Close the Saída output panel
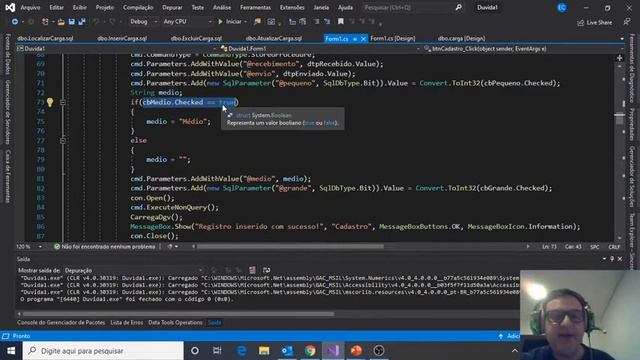Viewport: 640px width, 360px height. [620, 259]
